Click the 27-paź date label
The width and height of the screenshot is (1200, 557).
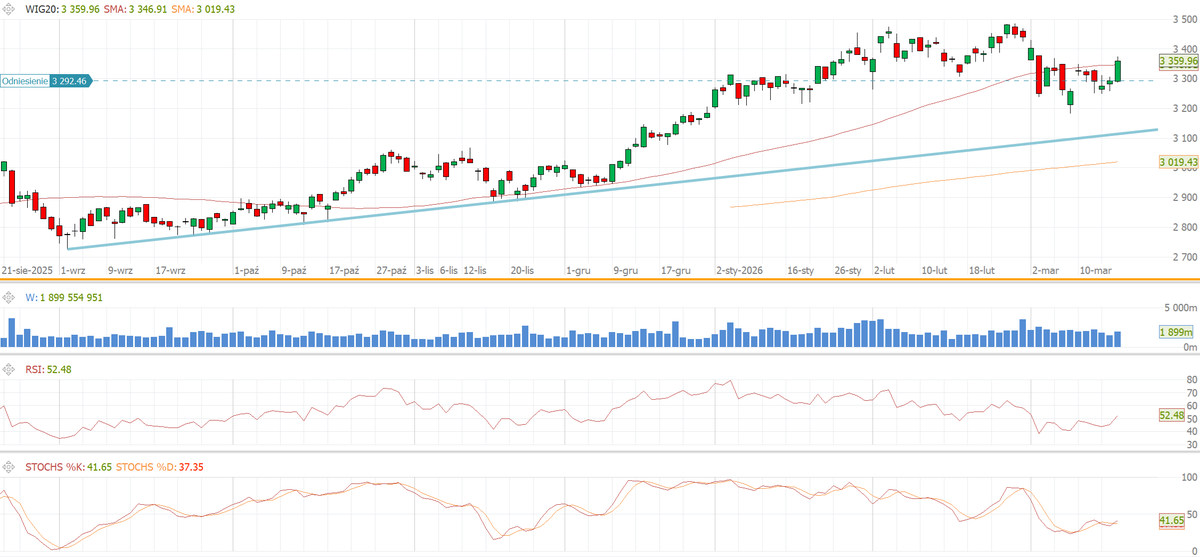391,270
